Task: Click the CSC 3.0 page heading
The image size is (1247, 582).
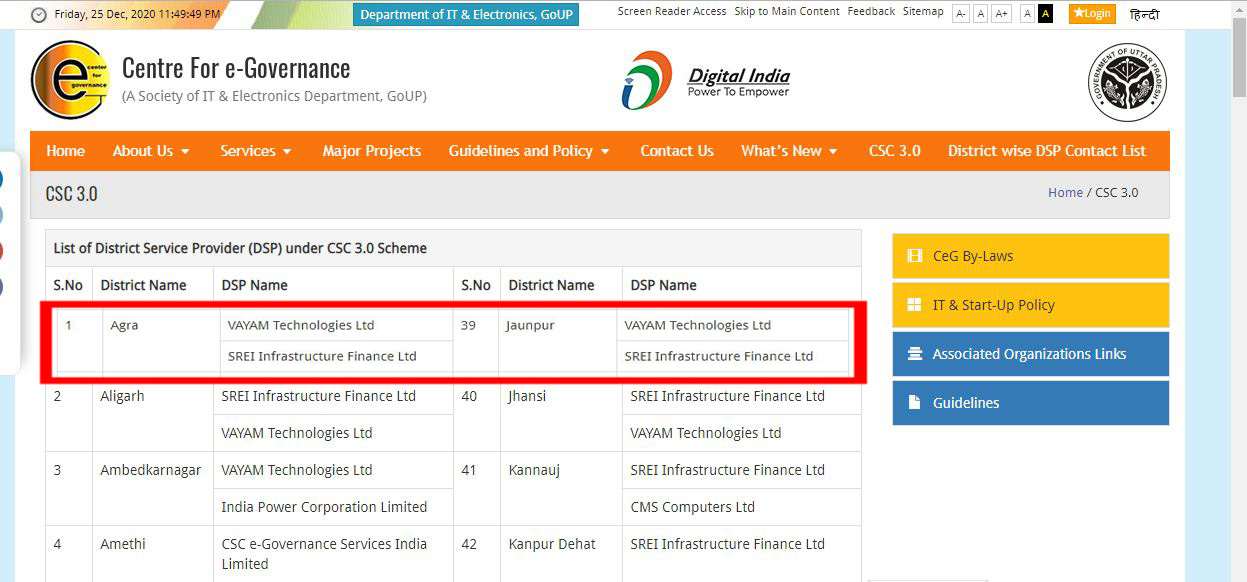Action: pyautogui.click(x=72, y=193)
